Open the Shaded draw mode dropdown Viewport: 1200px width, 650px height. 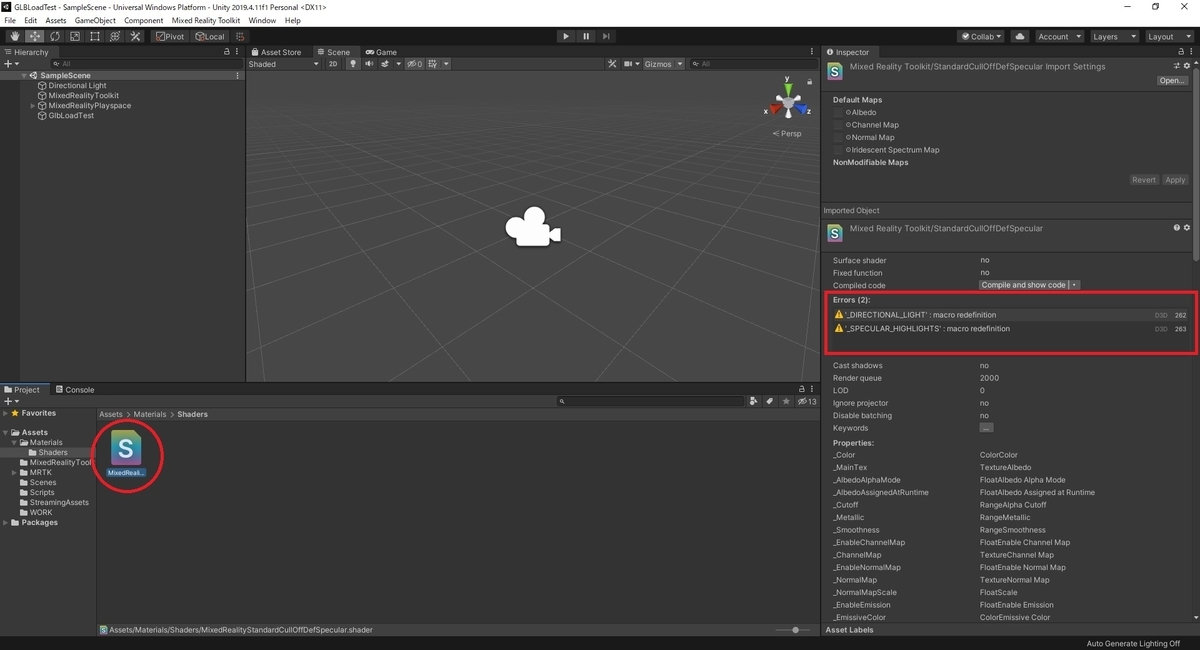pos(284,64)
